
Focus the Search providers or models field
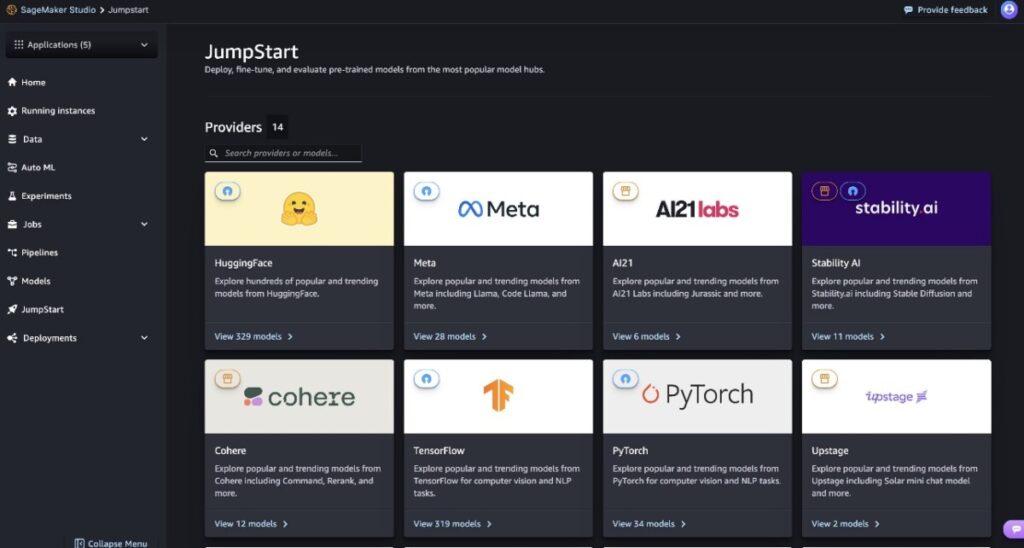point(283,153)
